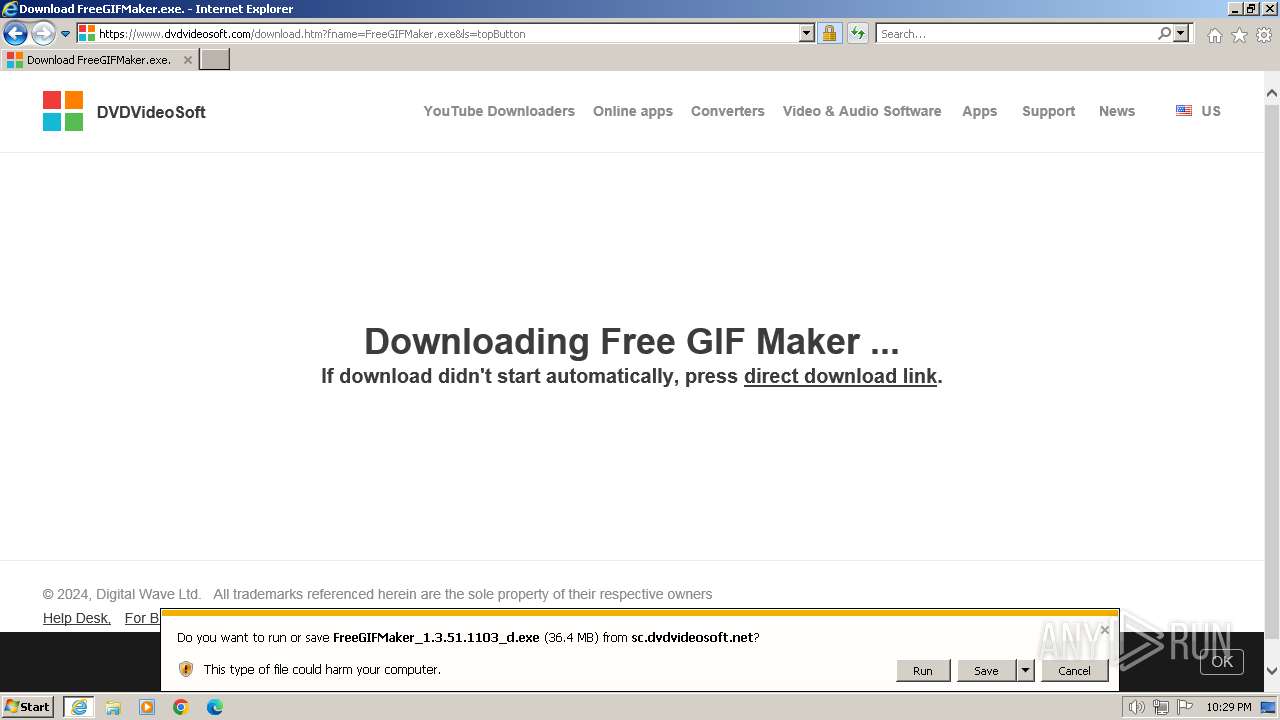Click the magnifier search icon
Viewport: 1280px width, 720px height.
[1164, 33]
